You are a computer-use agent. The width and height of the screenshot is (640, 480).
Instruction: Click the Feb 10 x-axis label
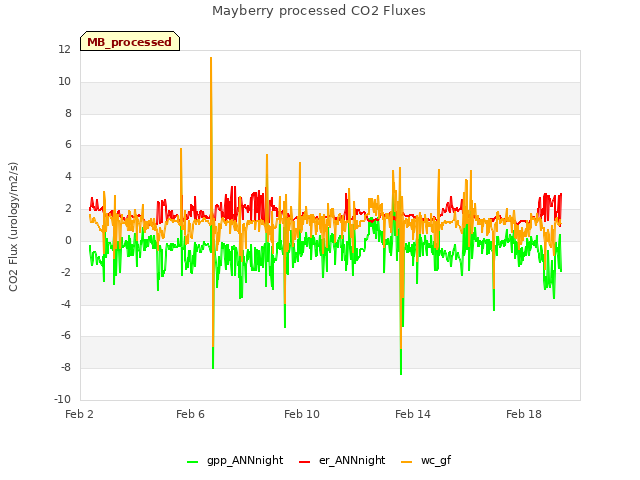[x=302, y=414]
